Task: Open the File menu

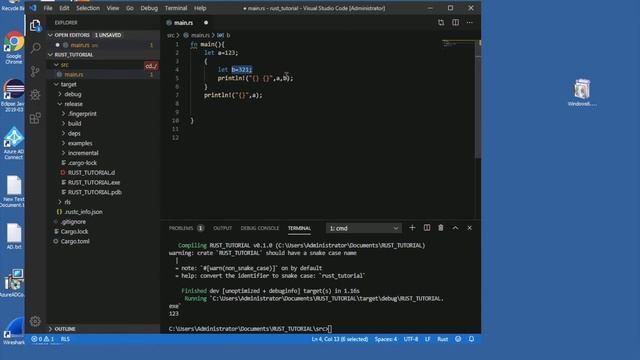Action: pyautogui.click(x=48, y=8)
